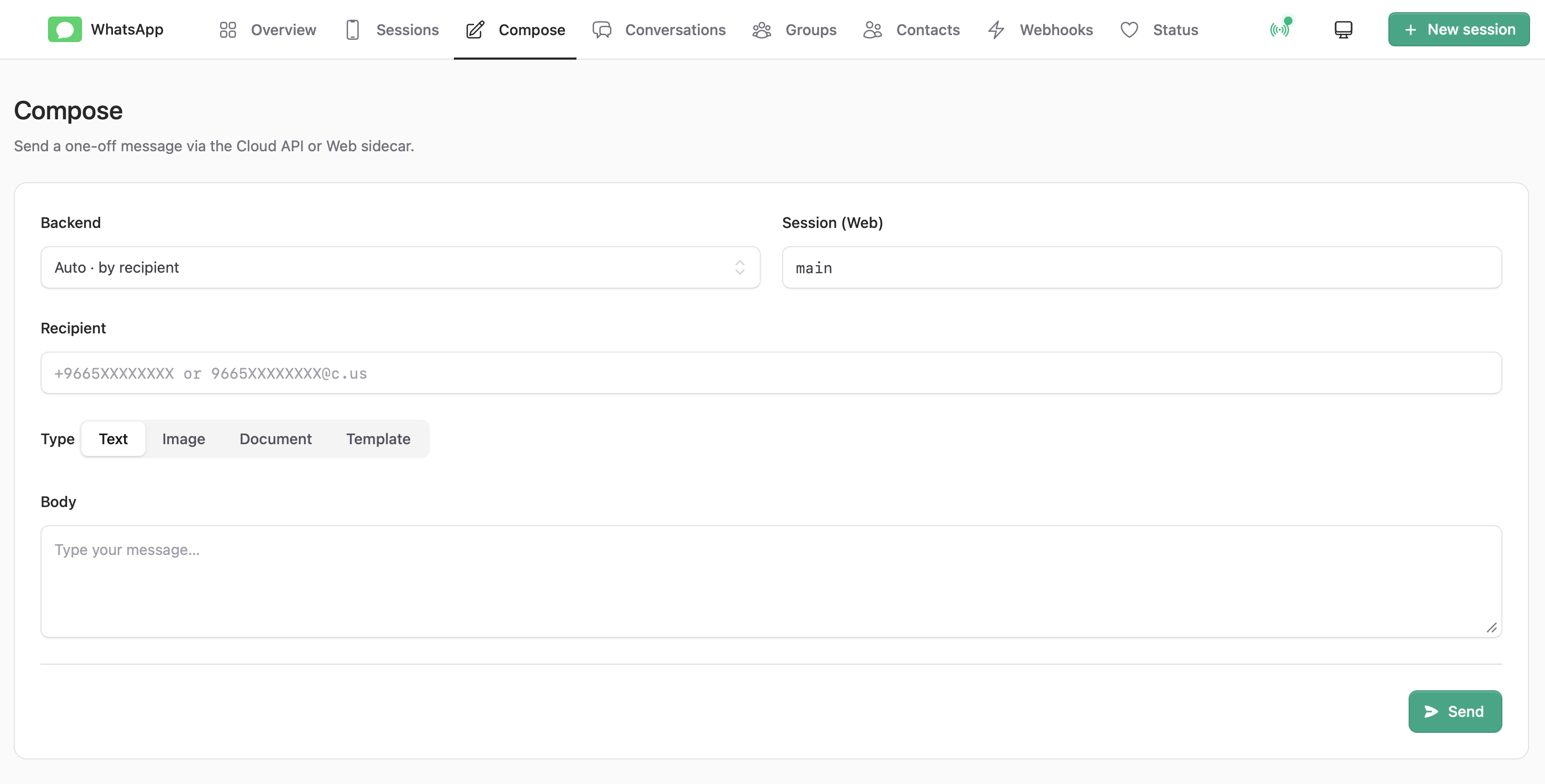The image size is (1545, 784).
Task: Click the Backend dropdown chevron arrows
Action: pyautogui.click(x=739, y=267)
